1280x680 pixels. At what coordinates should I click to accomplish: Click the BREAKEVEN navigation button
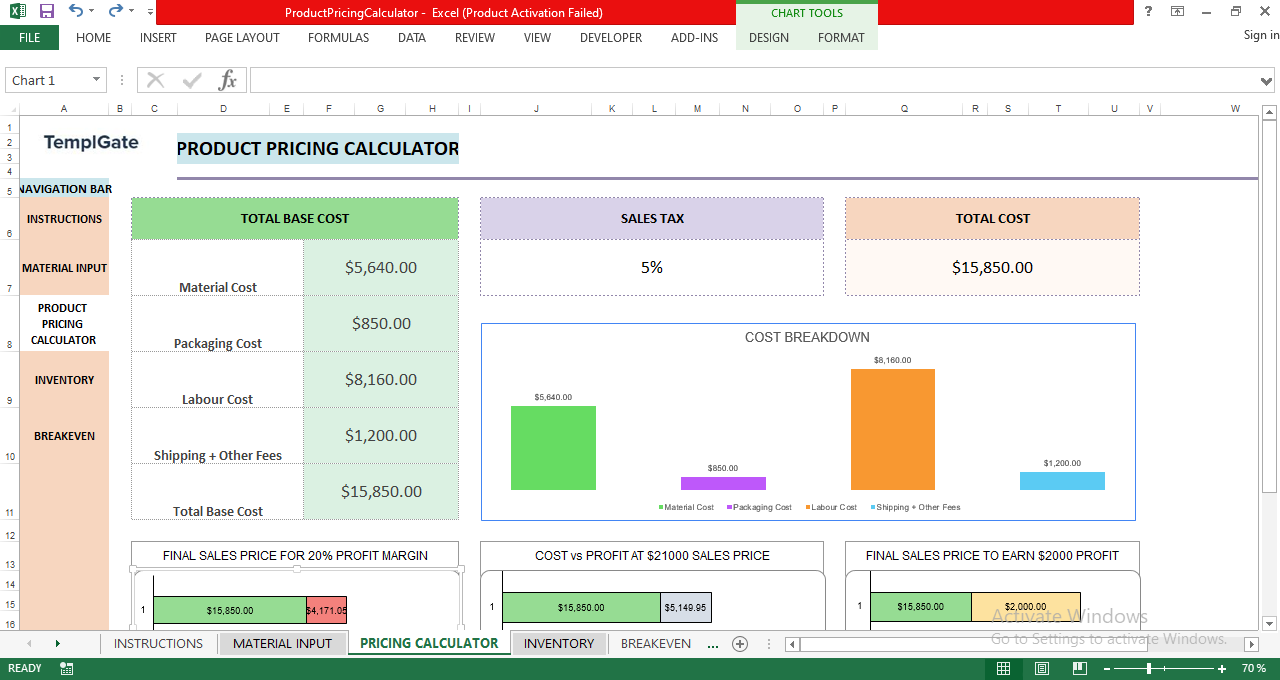pyautogui.click(x=64, y=436)
